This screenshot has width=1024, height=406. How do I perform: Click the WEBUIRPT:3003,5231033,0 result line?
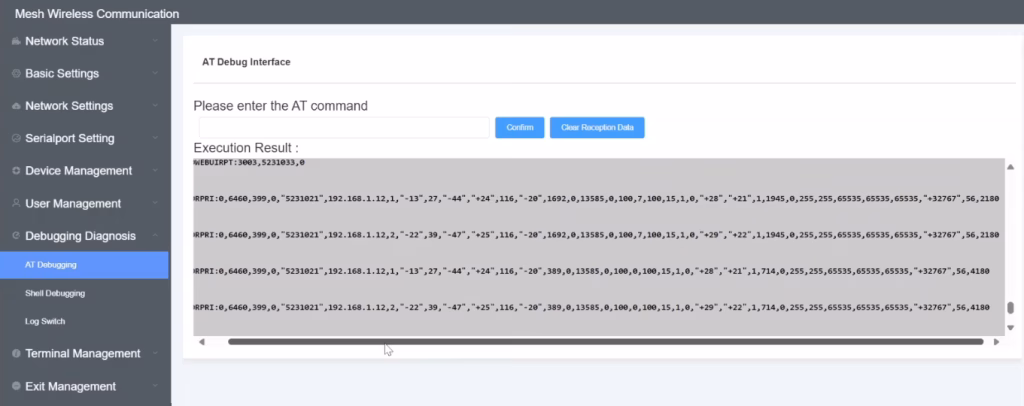[249, 163]
